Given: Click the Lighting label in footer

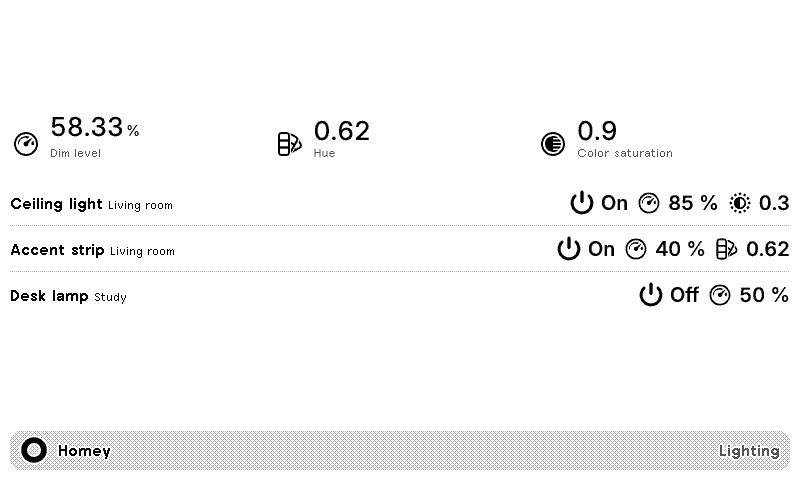Looking at the screenshot, I should click(x=749, y=451).
